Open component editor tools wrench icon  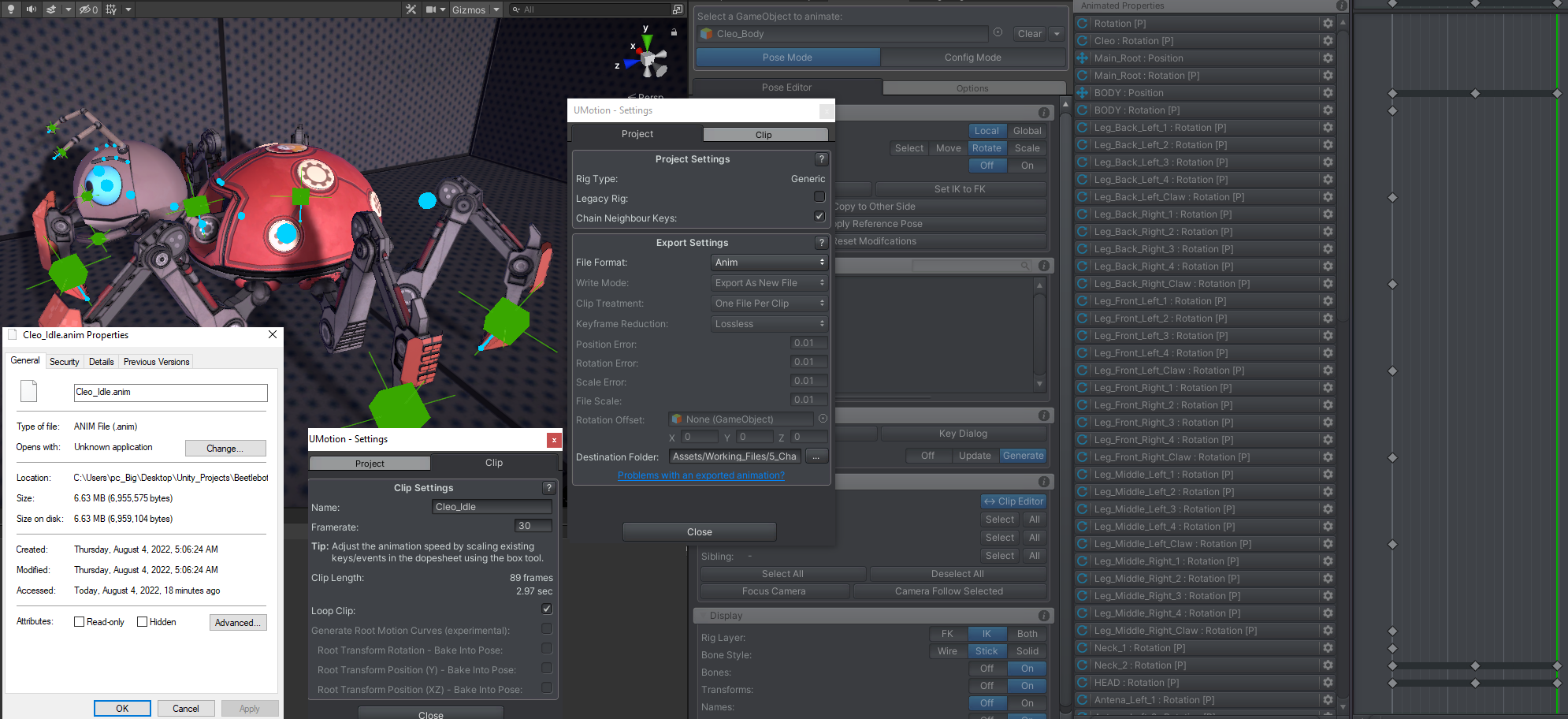click(411, 9)
